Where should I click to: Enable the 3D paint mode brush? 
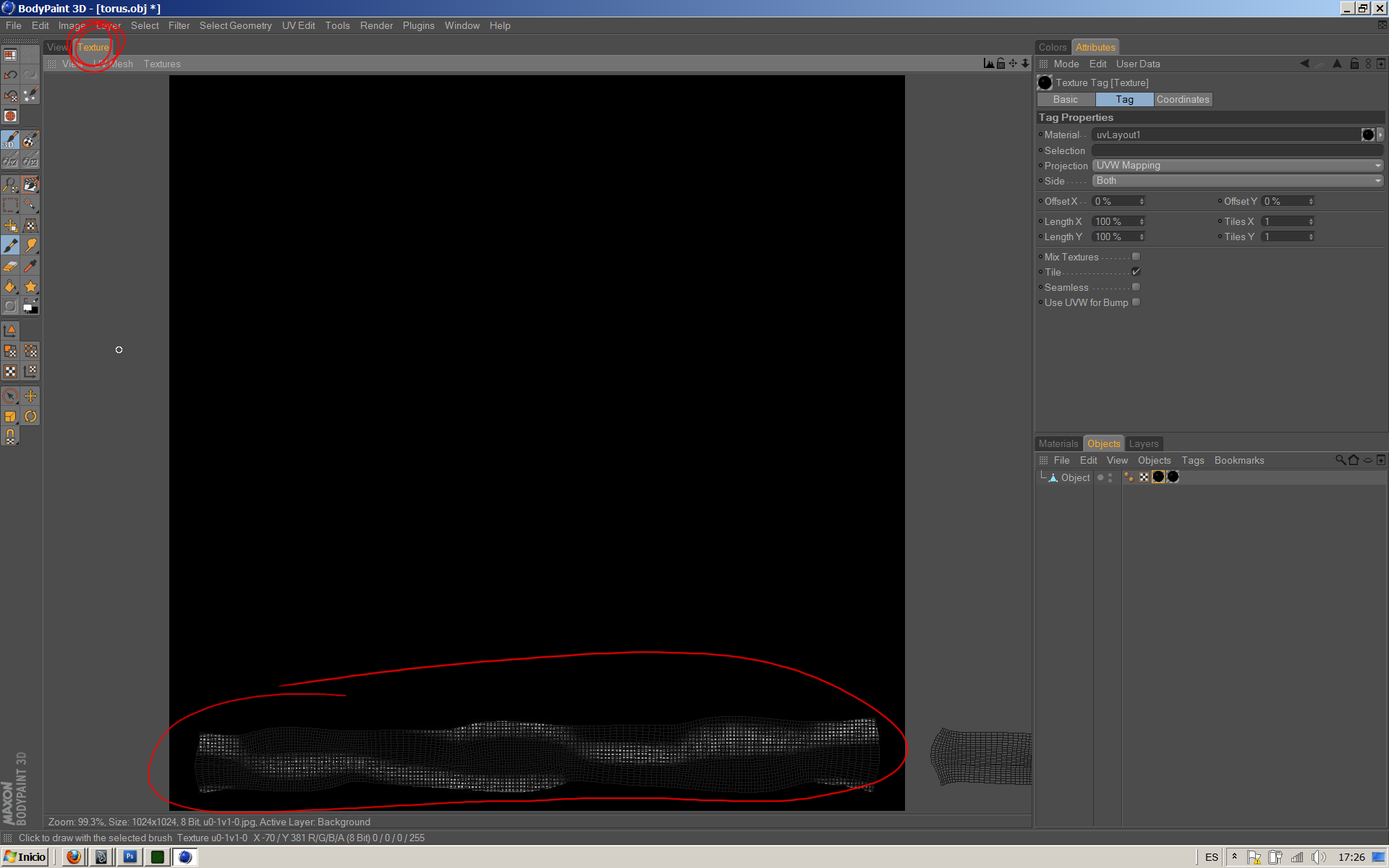10,140
